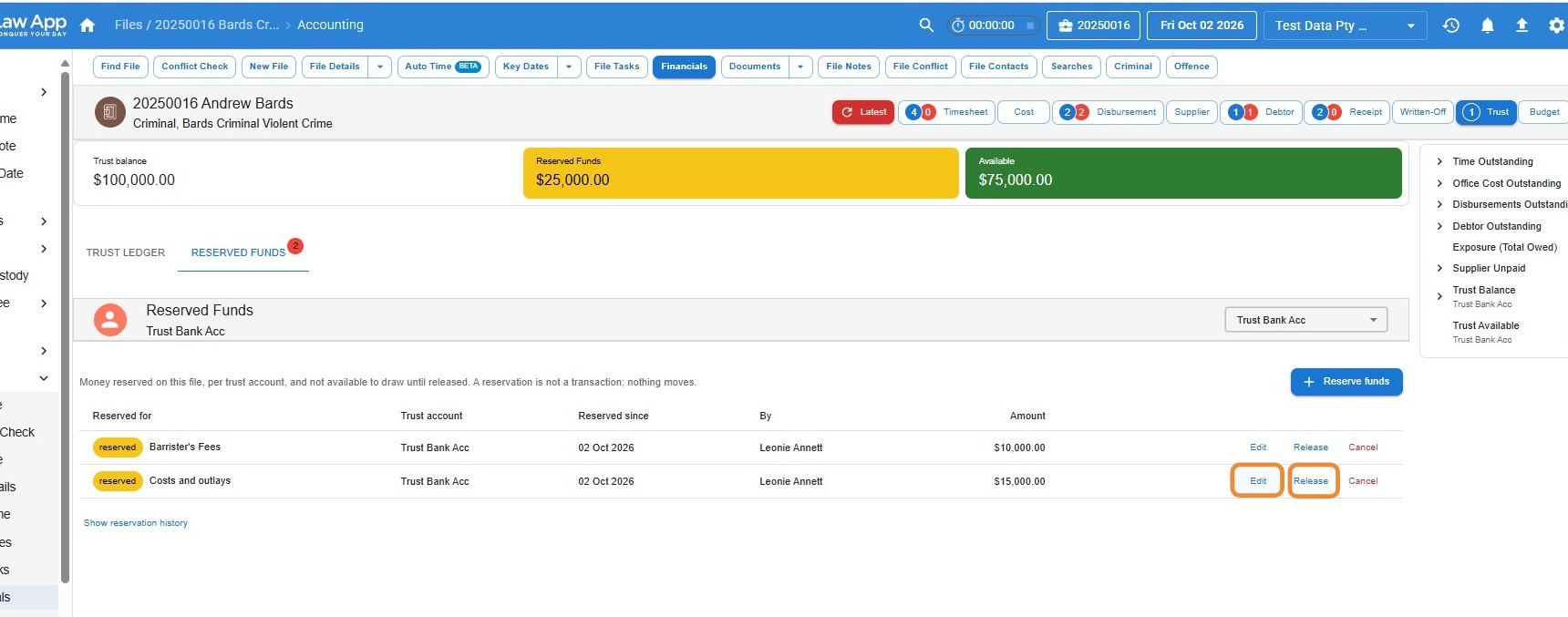Viewport: 1568px width, 617px height.
Task: Start the 00:00:00 timer
Action: [x=985, y=26]
